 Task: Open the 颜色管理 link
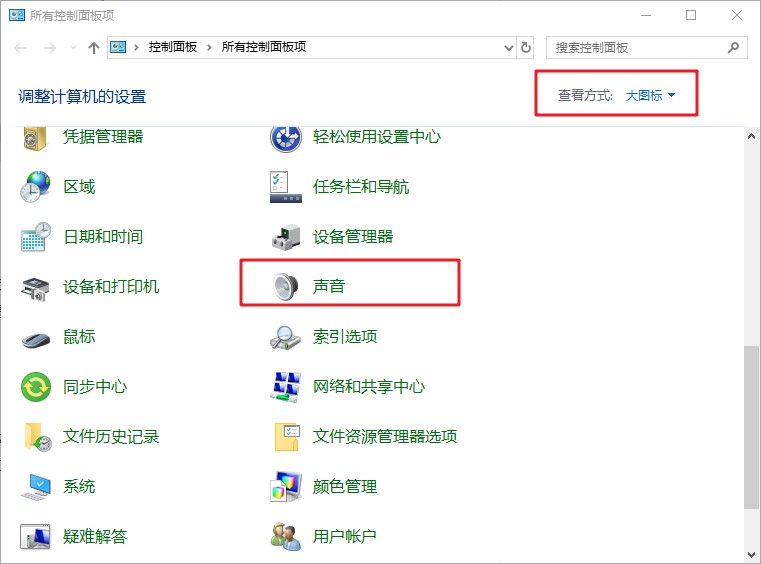(345, 486)
